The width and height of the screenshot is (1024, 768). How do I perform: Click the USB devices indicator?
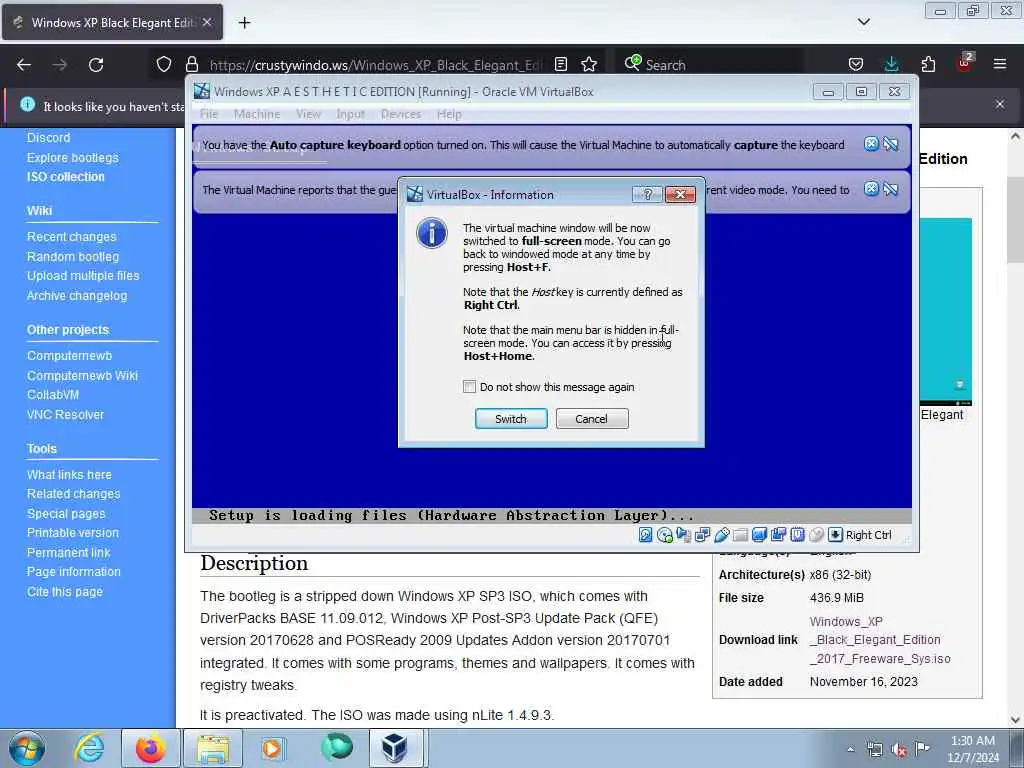(x=722, y=535)
